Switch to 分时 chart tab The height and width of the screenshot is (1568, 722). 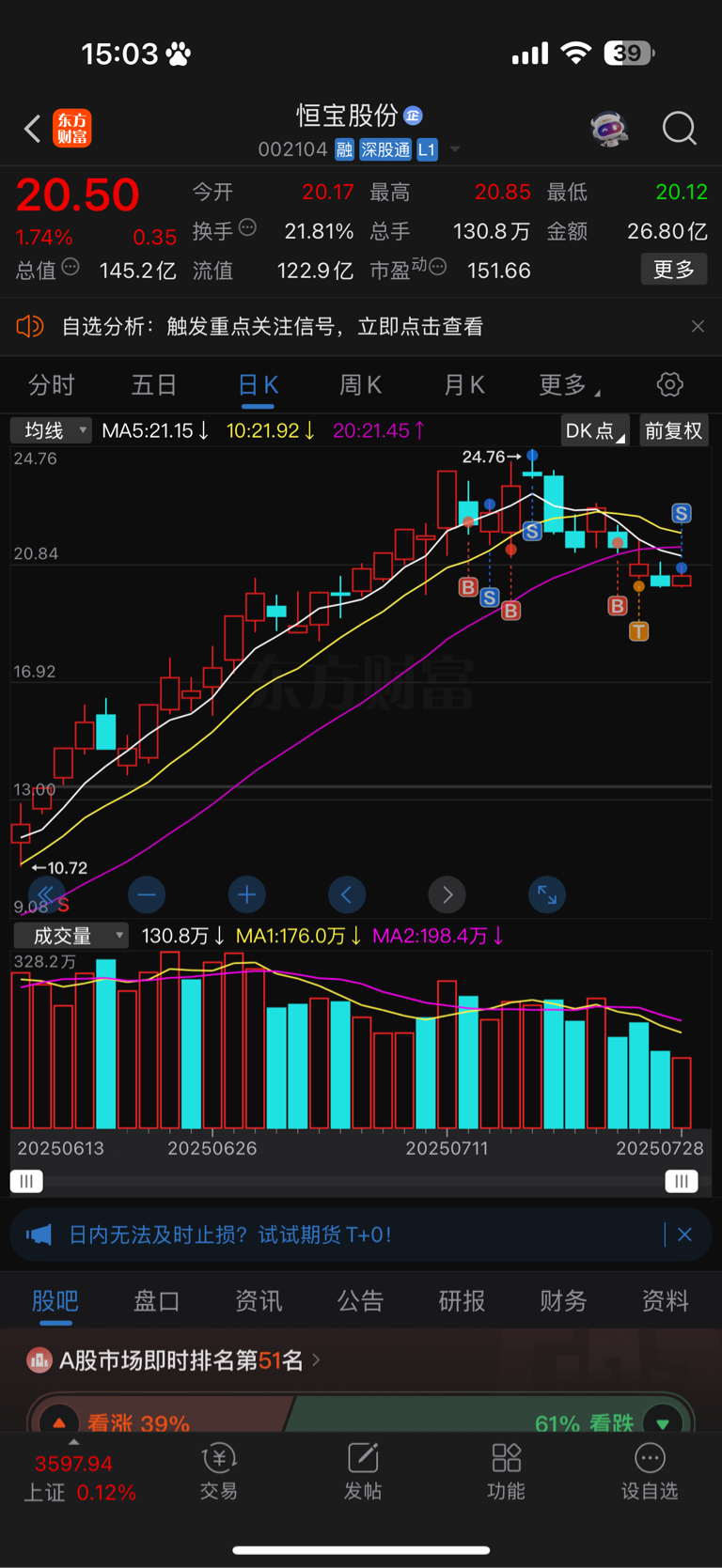coord(51,385)
